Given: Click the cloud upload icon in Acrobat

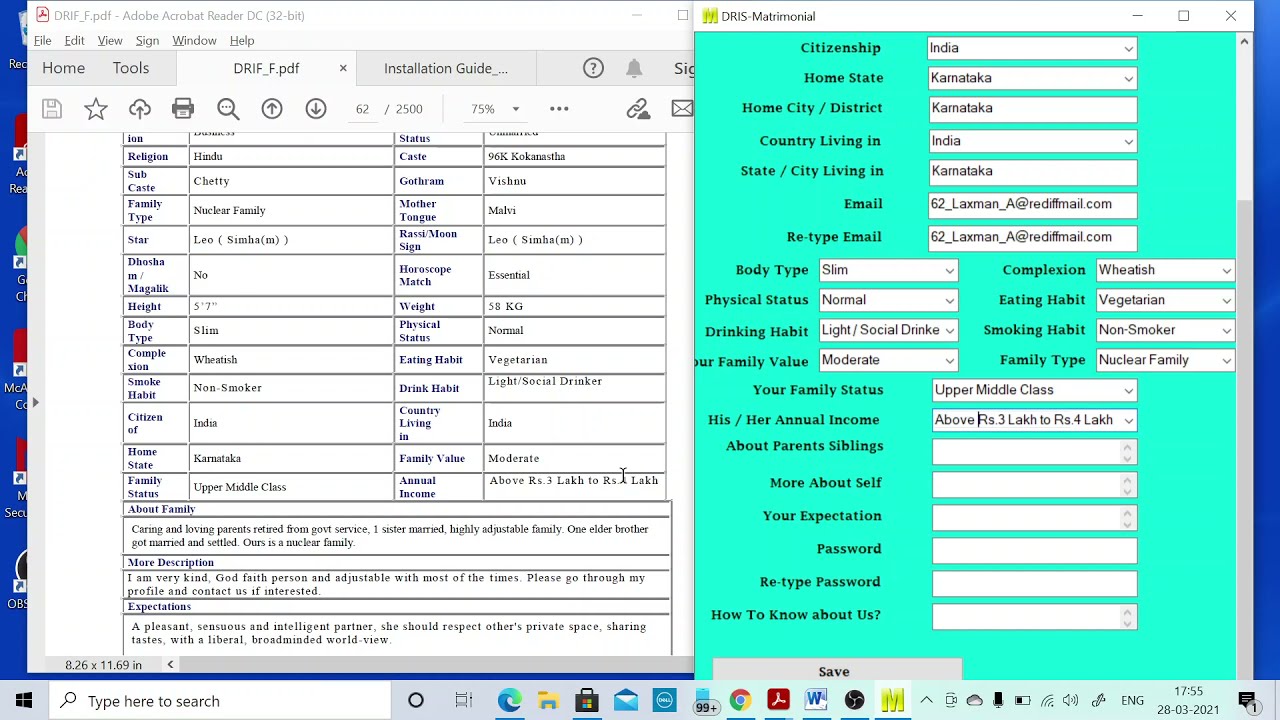Looking at the screenshot, I should coord(140,108).
